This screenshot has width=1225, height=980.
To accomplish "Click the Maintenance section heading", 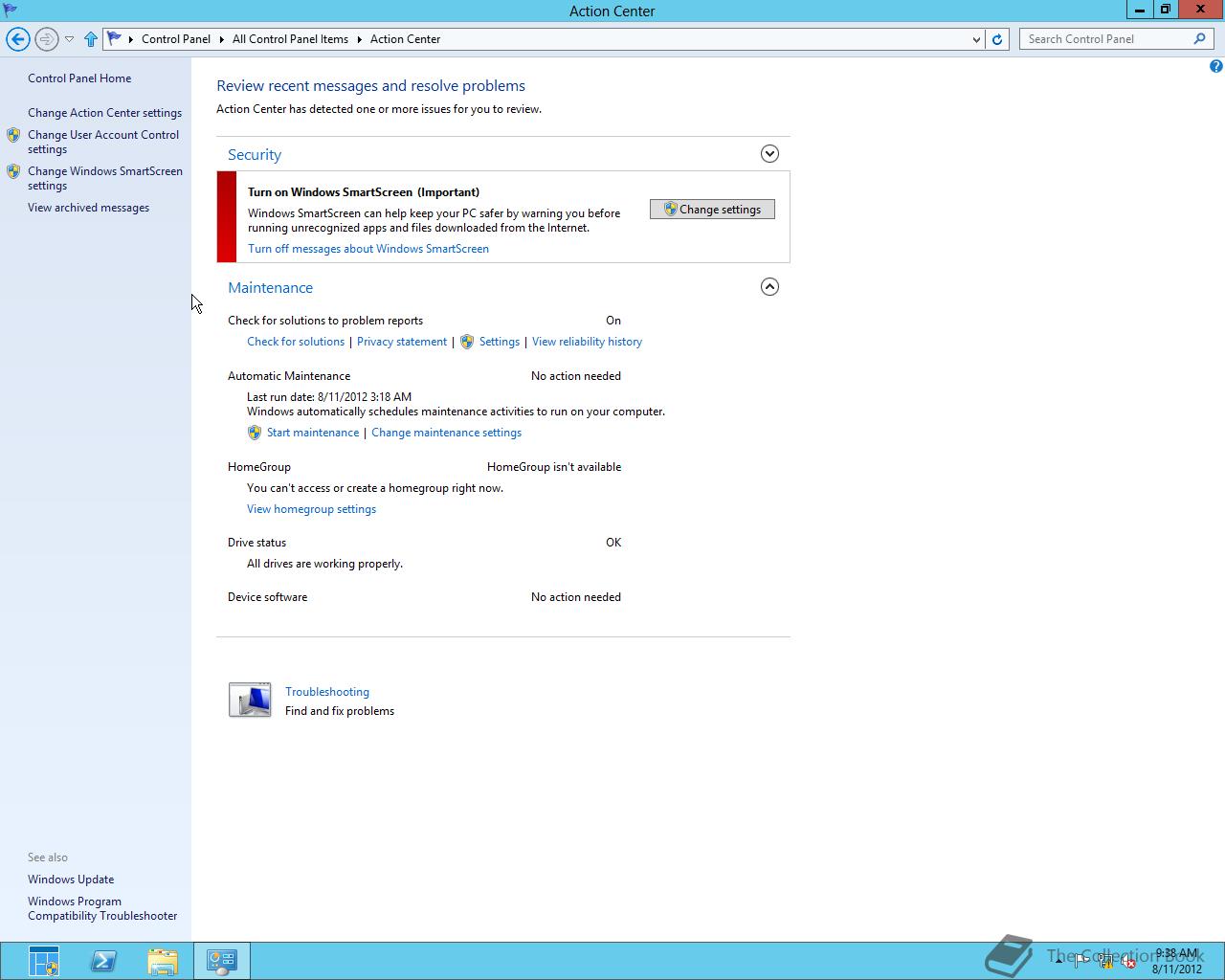I will (270, 288).
